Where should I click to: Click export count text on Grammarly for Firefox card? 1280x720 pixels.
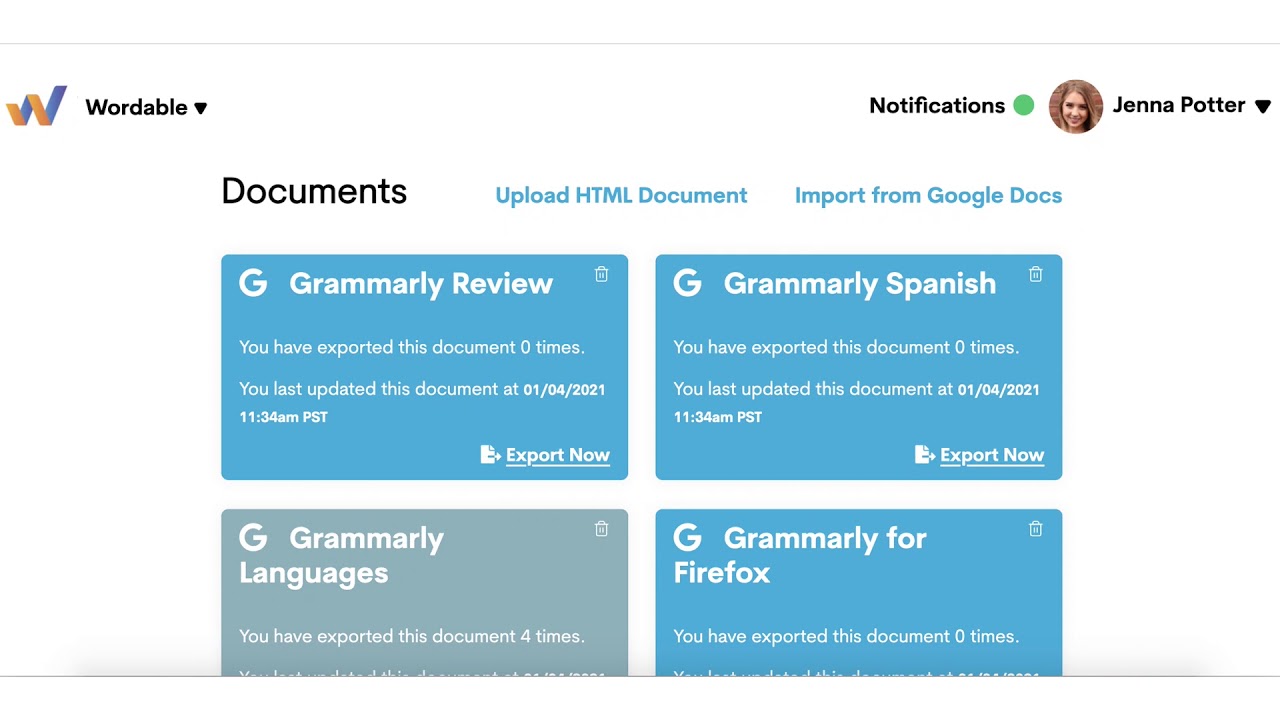click(x=846, y=636)
